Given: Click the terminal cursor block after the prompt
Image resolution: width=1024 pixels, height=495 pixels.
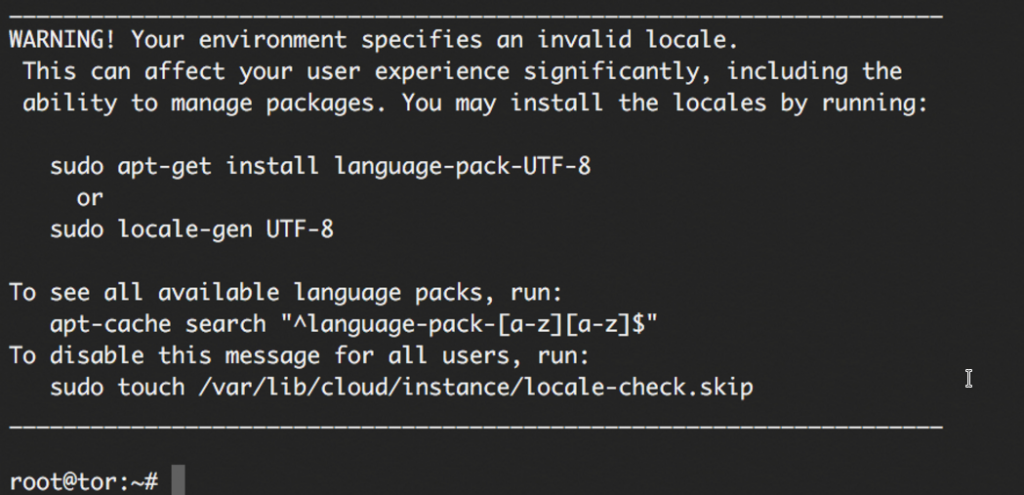Looking at the screenshot, I should click(177, 481).
